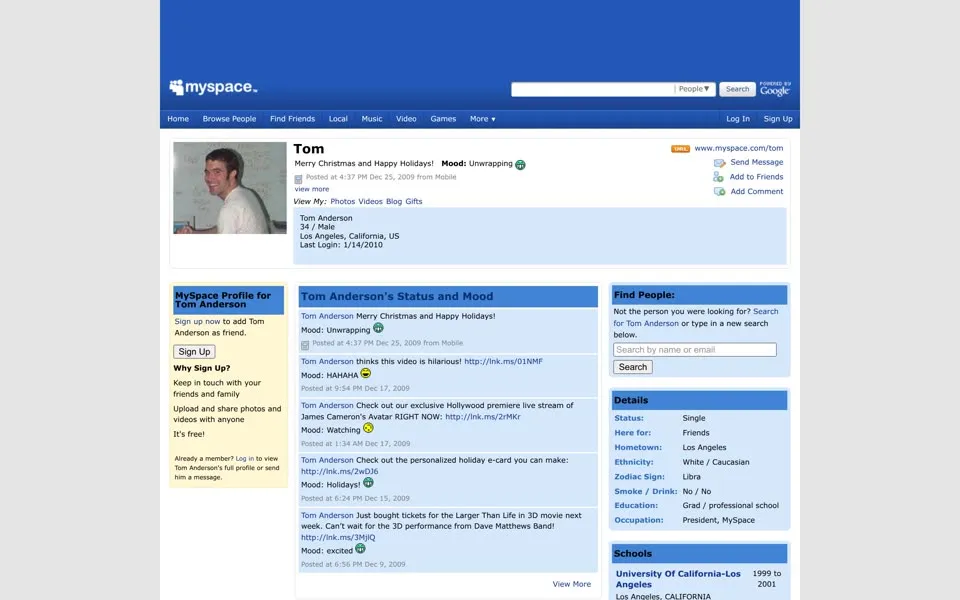Open Browse People in navigation bar
Screen dimensions: 960x600
pyautogui.click(x=230, y=119)
